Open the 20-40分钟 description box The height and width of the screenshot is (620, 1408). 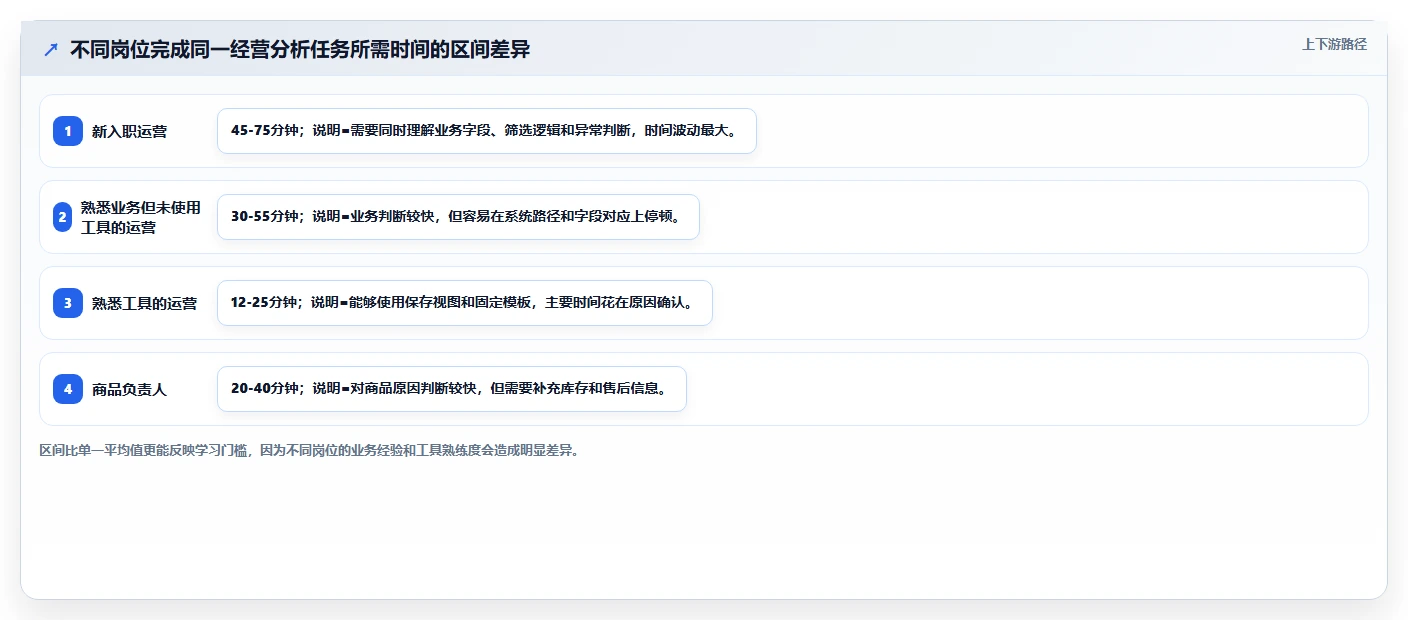(x=452, y=389)
